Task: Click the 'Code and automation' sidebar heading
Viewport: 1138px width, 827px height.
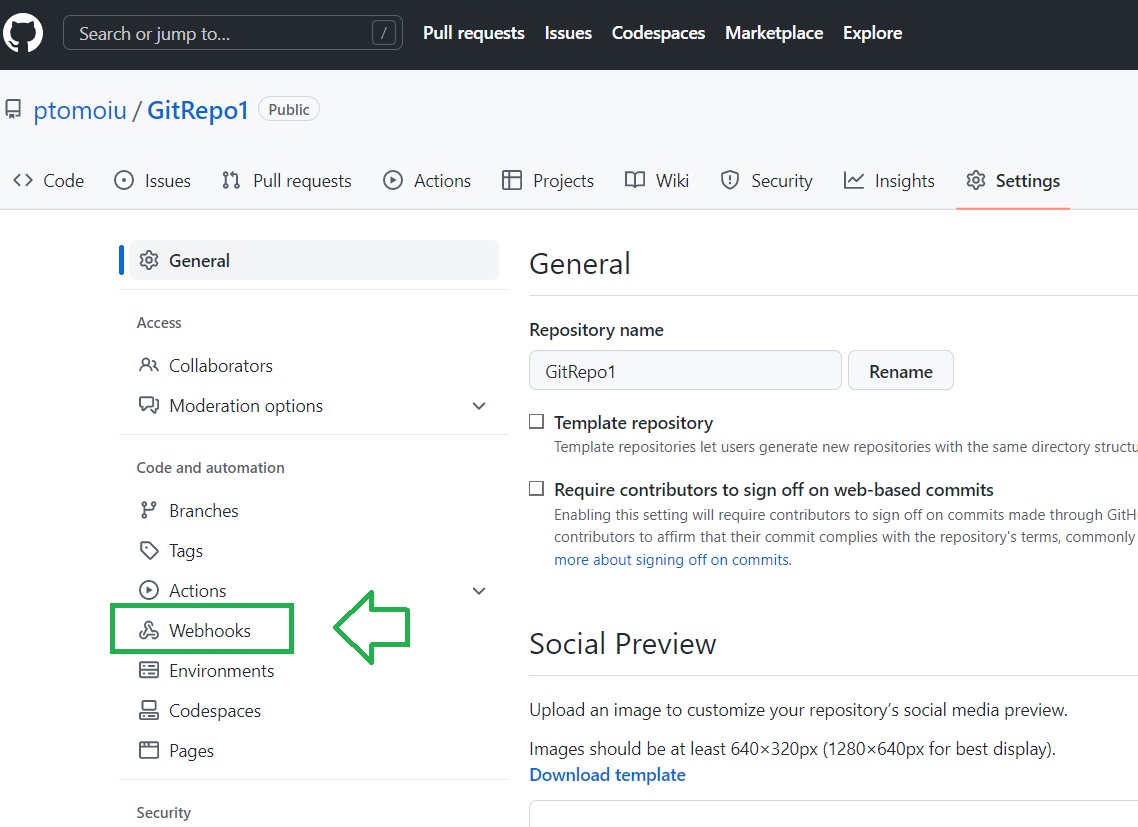Action: (210, 468)
